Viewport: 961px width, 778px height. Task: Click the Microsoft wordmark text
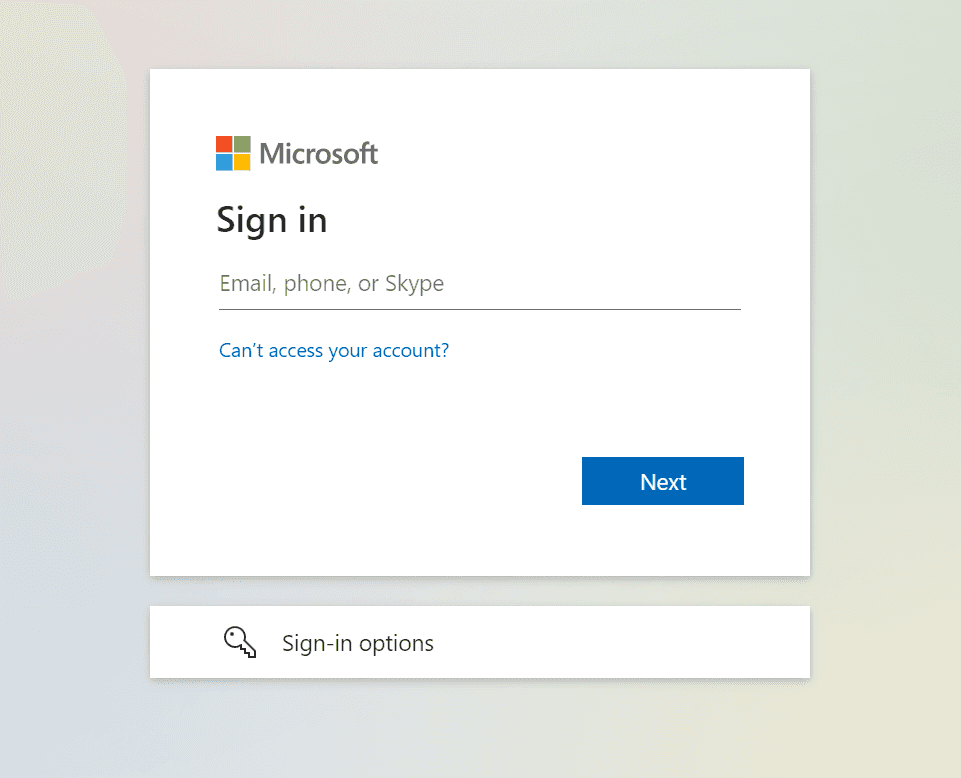pos(319,153)
